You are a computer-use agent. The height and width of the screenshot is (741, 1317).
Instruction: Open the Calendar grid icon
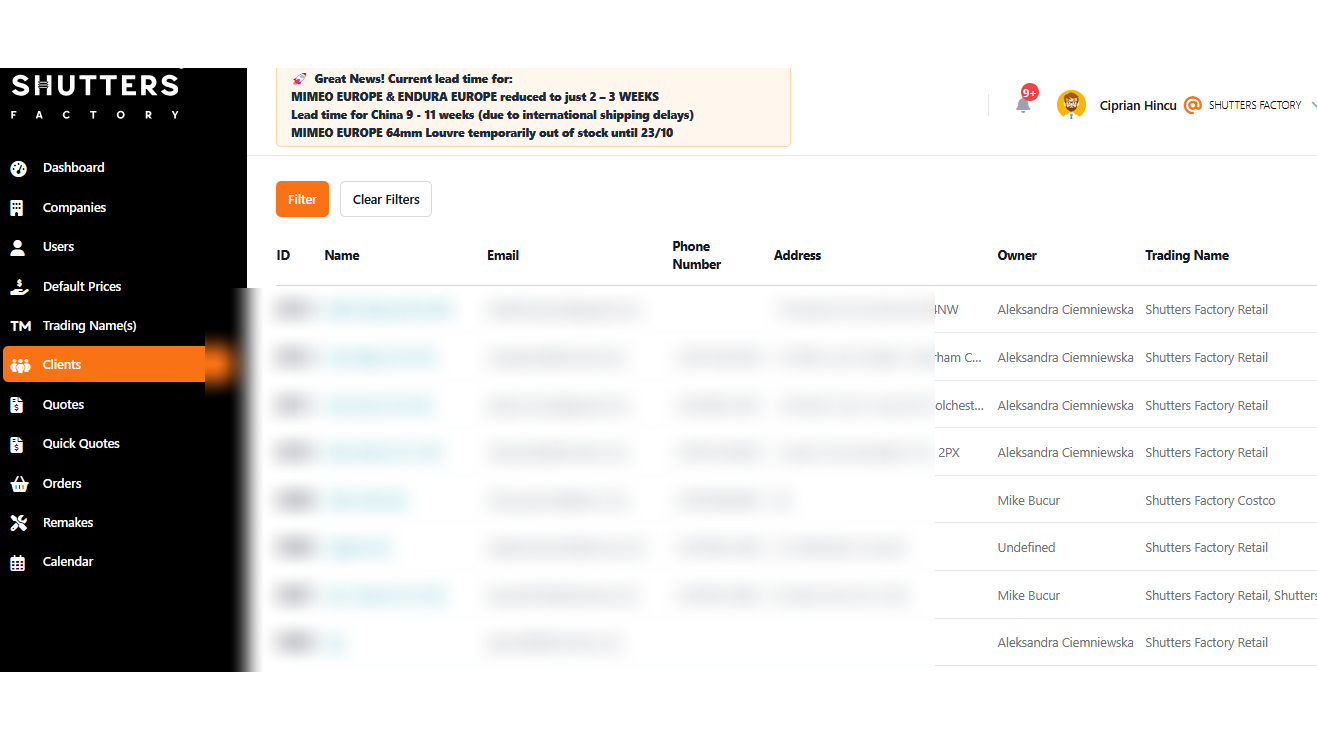[18, 562]
